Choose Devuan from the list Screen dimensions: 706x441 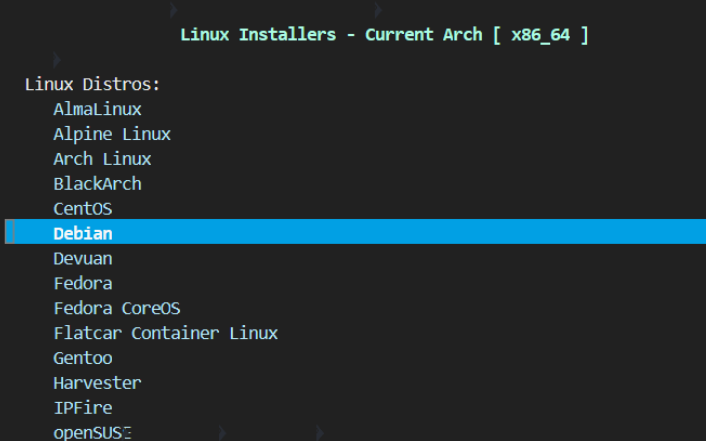pos(82,258)
